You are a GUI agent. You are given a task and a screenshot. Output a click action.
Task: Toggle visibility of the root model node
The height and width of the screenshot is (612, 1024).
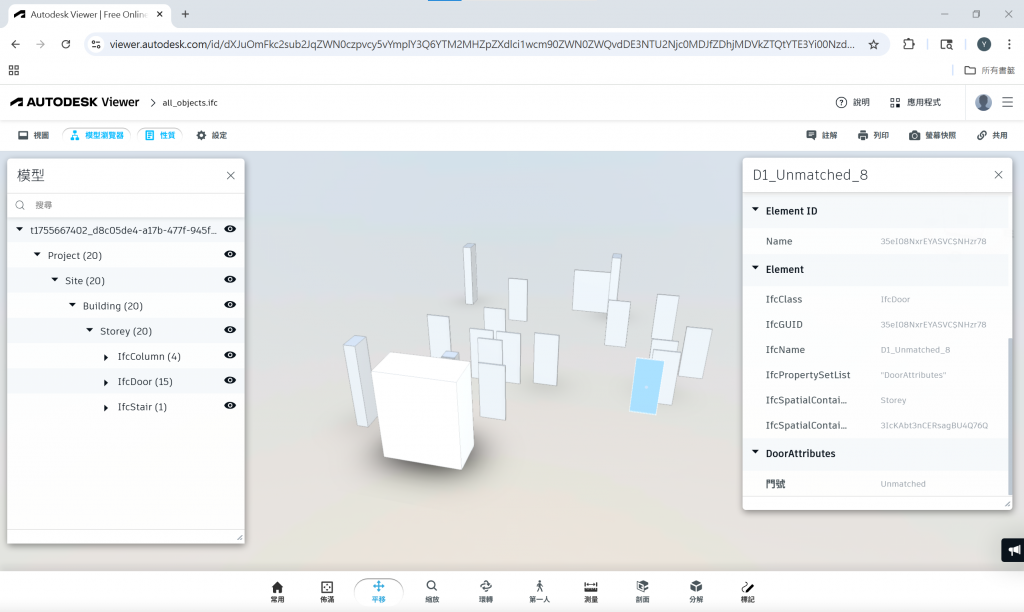[230, 229]
